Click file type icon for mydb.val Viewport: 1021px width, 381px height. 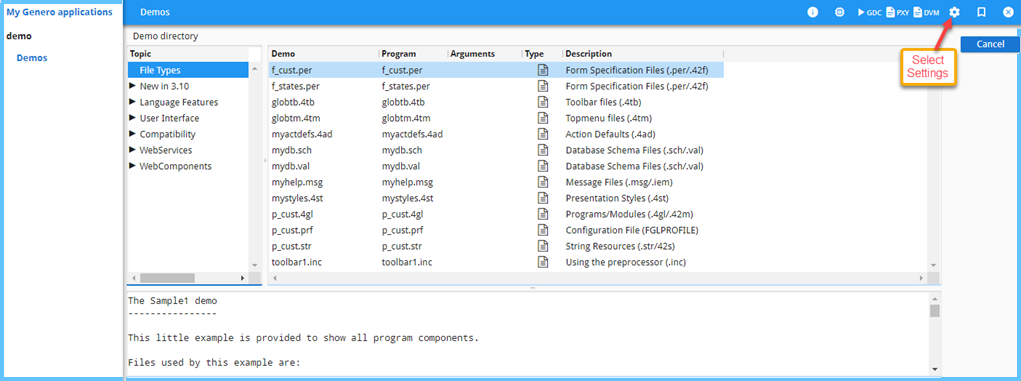point(542,166)
